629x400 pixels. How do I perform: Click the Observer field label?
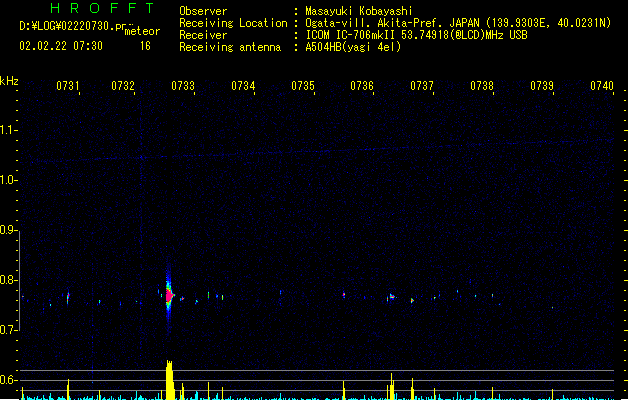203,11
